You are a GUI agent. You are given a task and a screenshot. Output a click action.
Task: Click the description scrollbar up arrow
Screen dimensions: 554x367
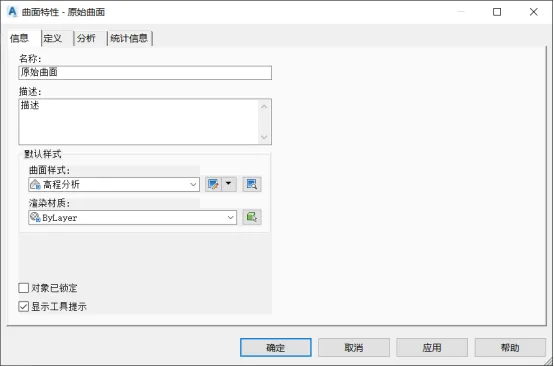[264, 106]
